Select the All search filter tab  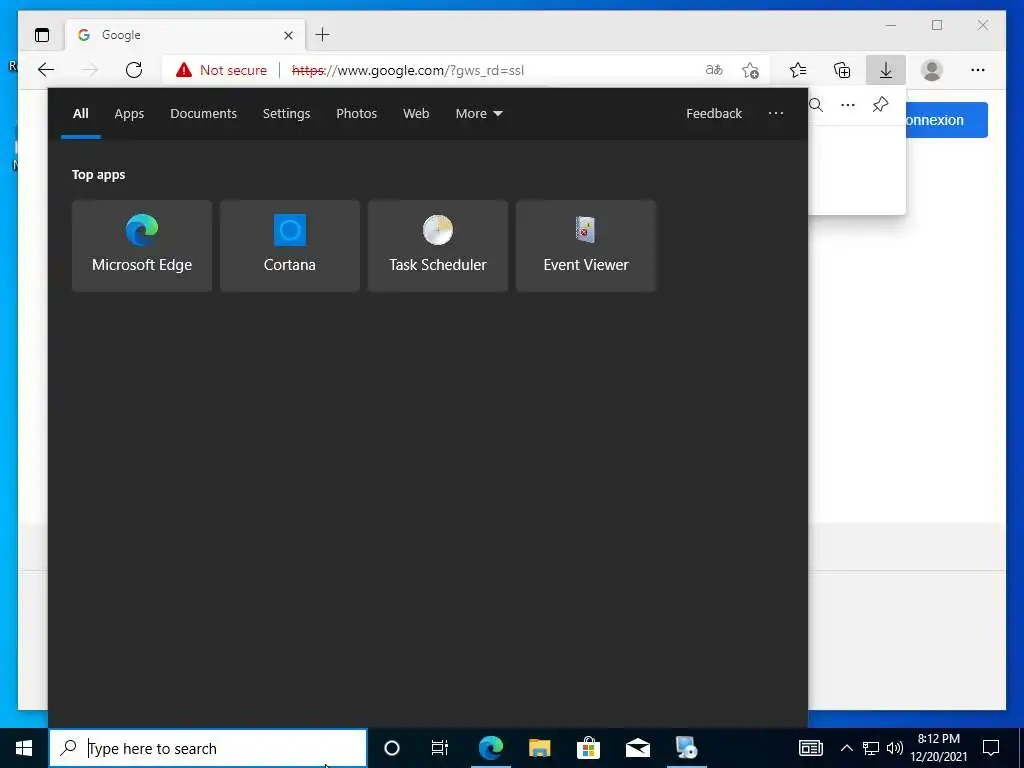coord(80,114)
